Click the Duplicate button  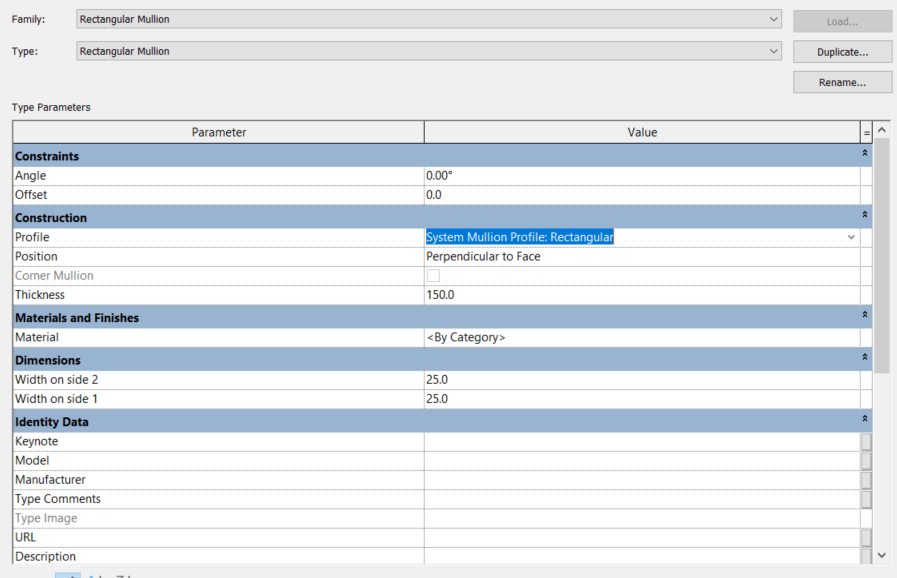click(841, 51)
